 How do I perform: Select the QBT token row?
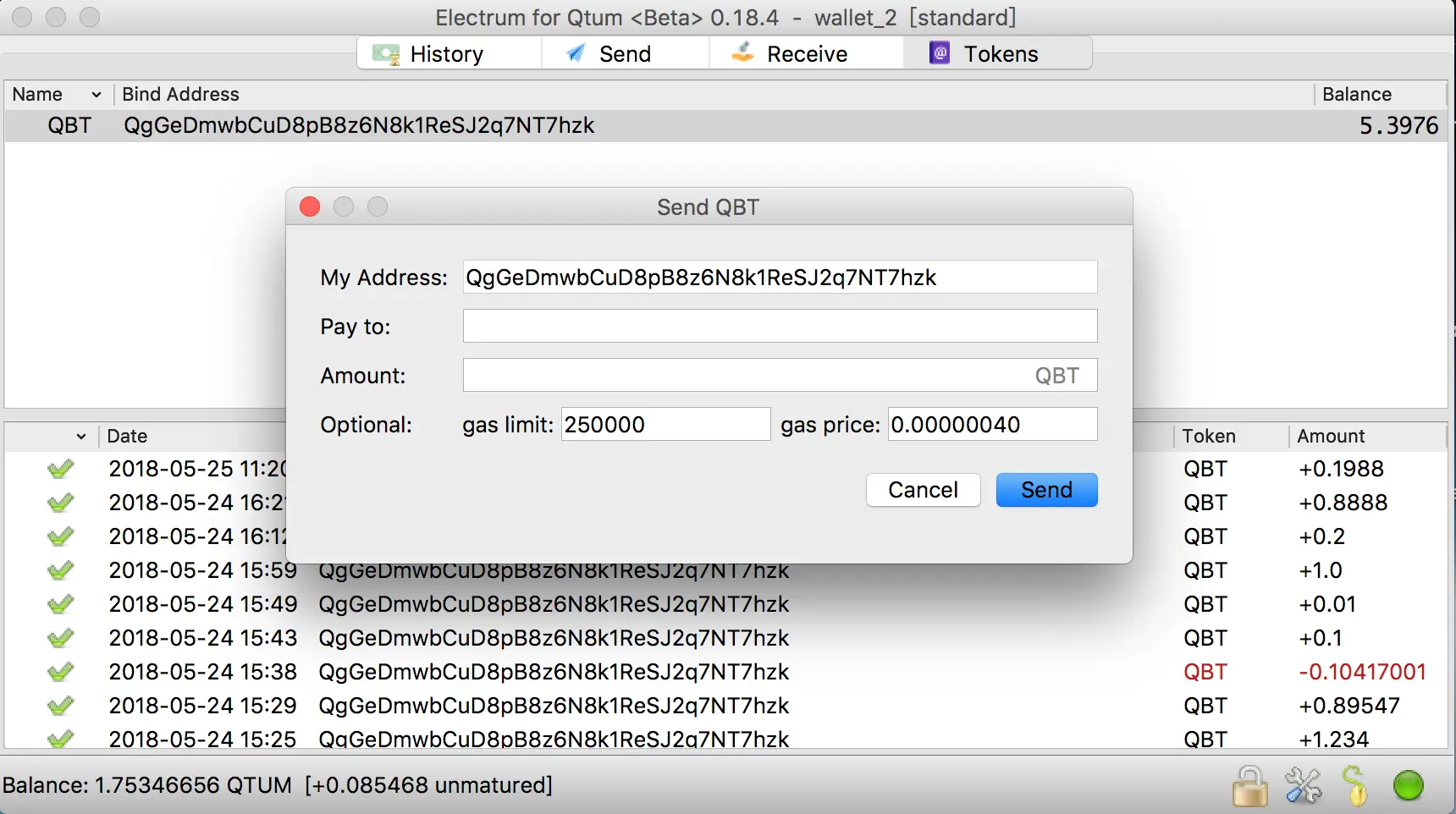point(725,126)
